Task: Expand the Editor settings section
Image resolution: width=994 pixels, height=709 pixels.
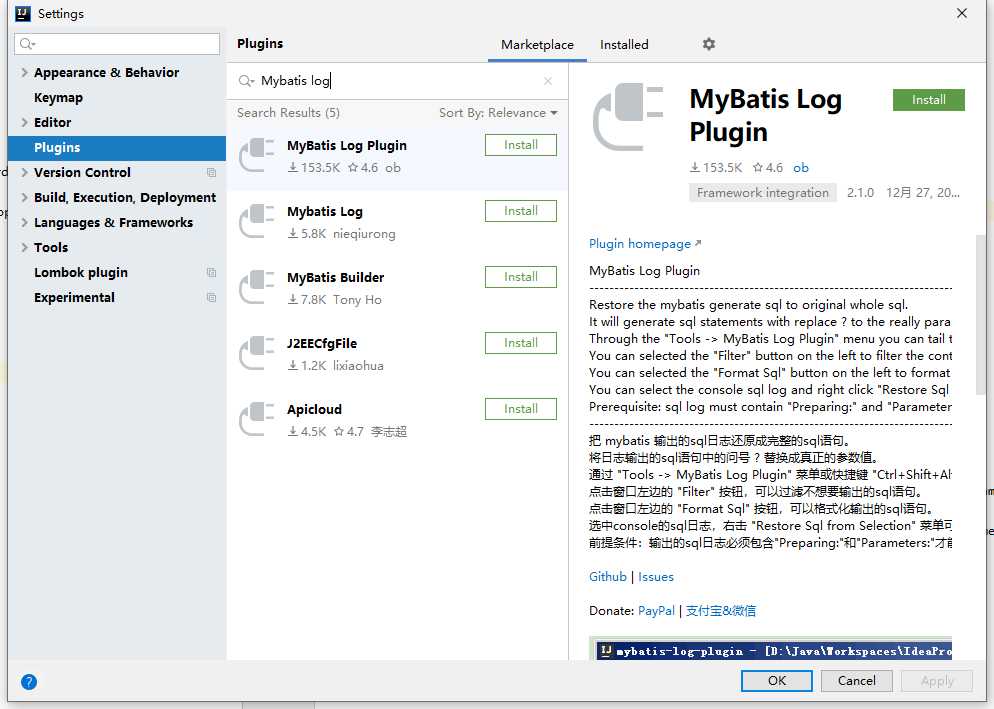Action: click(x=24, y=122)
